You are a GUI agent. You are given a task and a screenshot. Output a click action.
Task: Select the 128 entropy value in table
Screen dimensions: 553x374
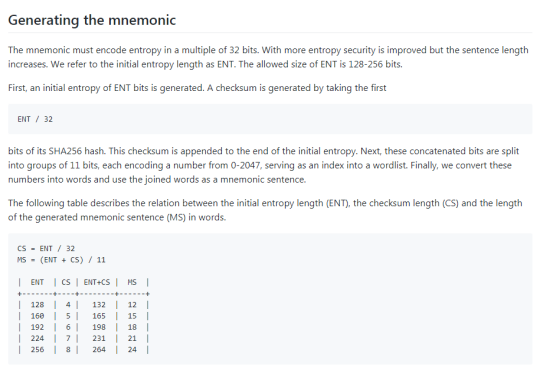pos(37,305)
